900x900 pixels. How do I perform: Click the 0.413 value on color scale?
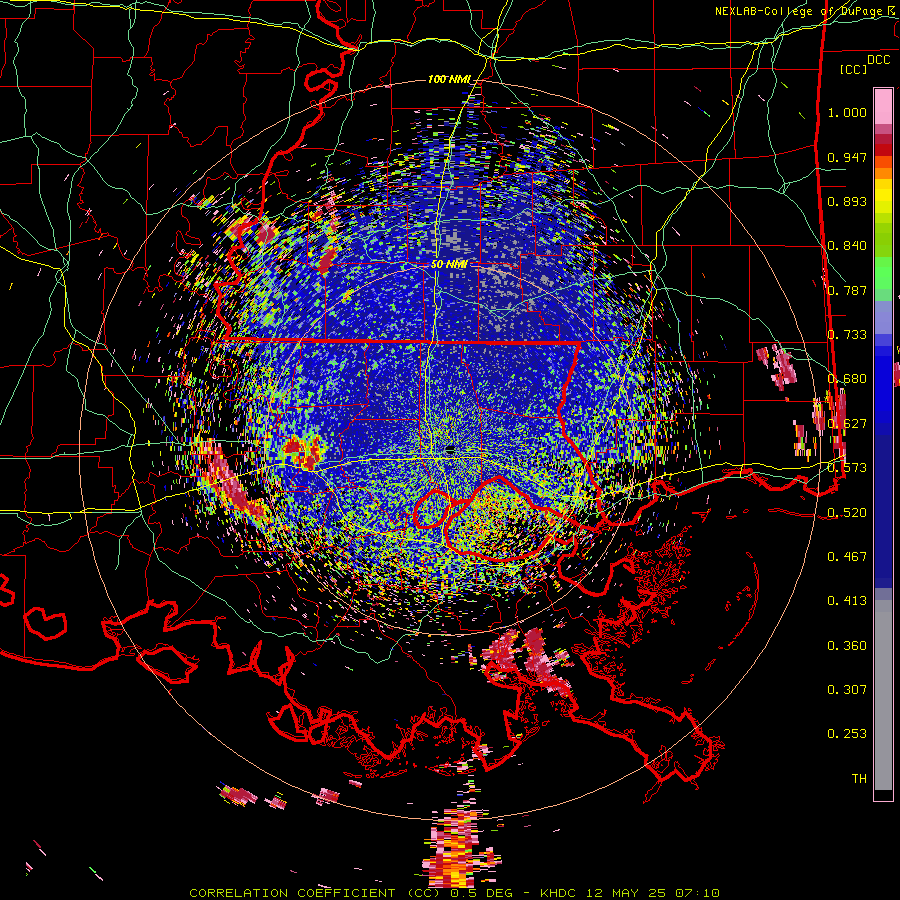click(x=847, y=601)
